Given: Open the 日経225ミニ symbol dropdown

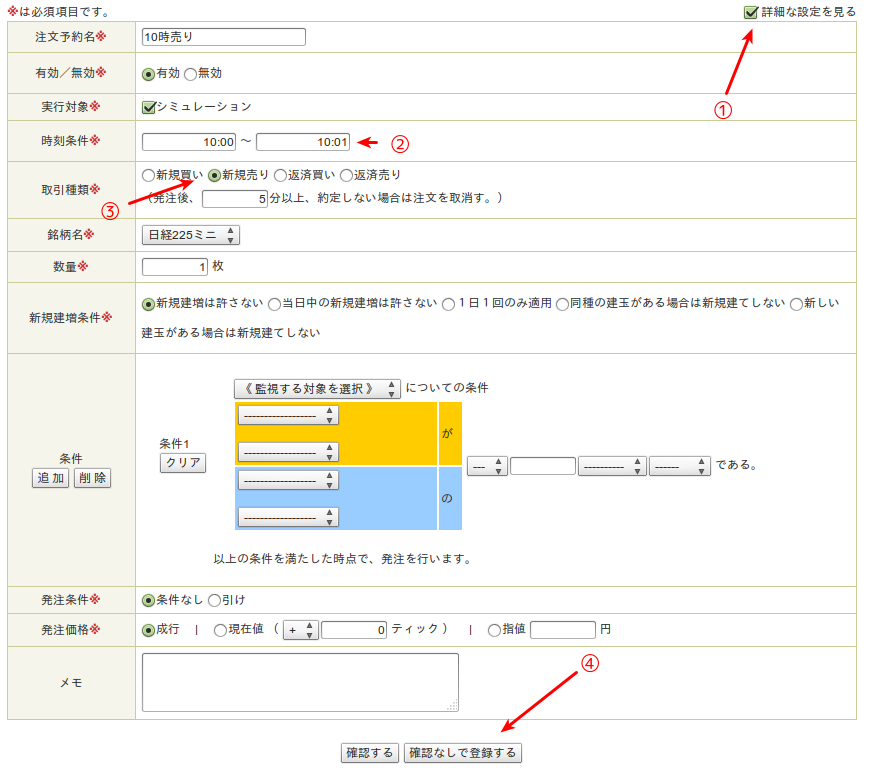Looking at the screenshot, I should 191,235.
